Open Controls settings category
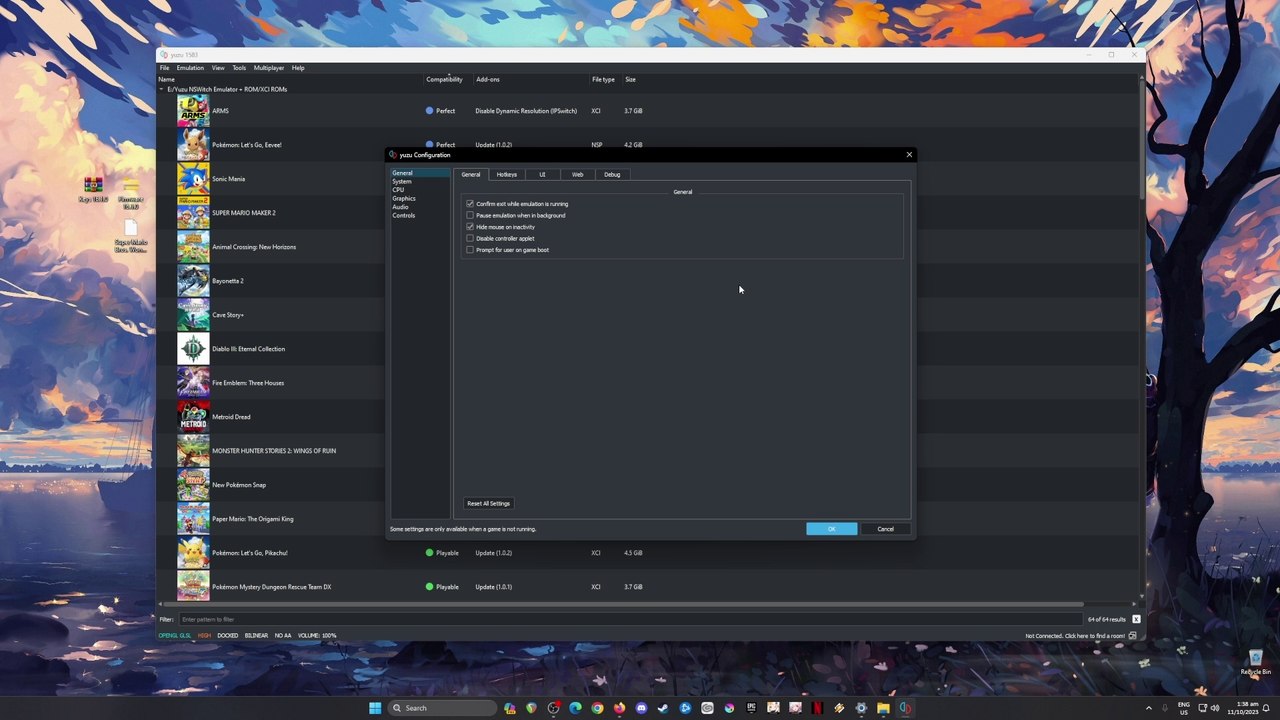 coord(404,215)
